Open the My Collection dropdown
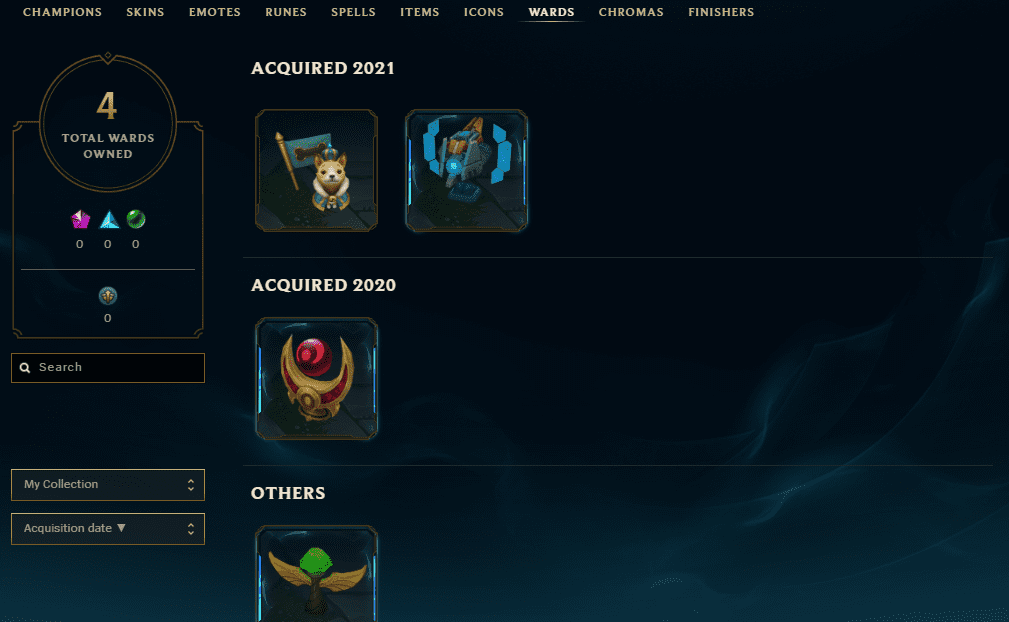 click(108, 485)
